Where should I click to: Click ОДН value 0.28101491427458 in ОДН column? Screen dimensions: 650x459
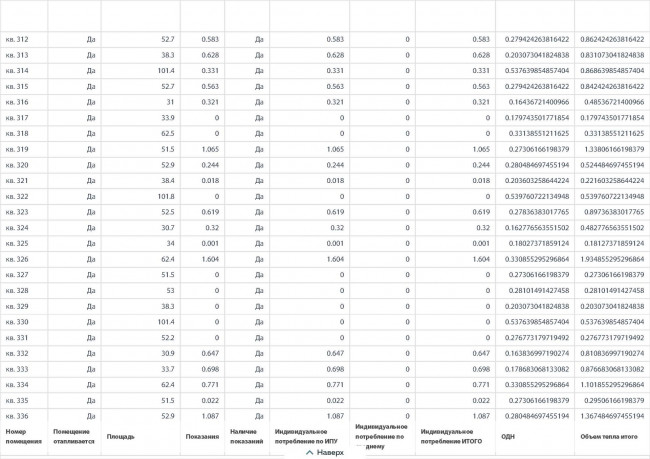tap(539, 291)
